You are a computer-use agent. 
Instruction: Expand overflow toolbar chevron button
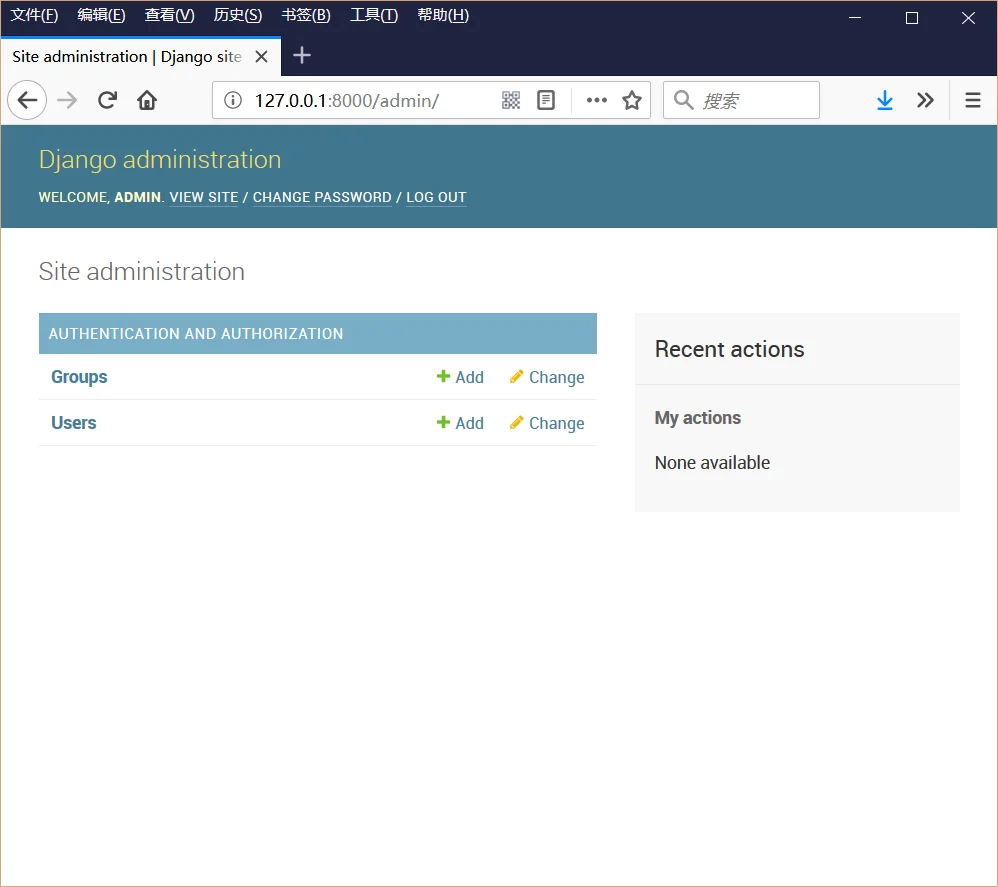(925, 100)
